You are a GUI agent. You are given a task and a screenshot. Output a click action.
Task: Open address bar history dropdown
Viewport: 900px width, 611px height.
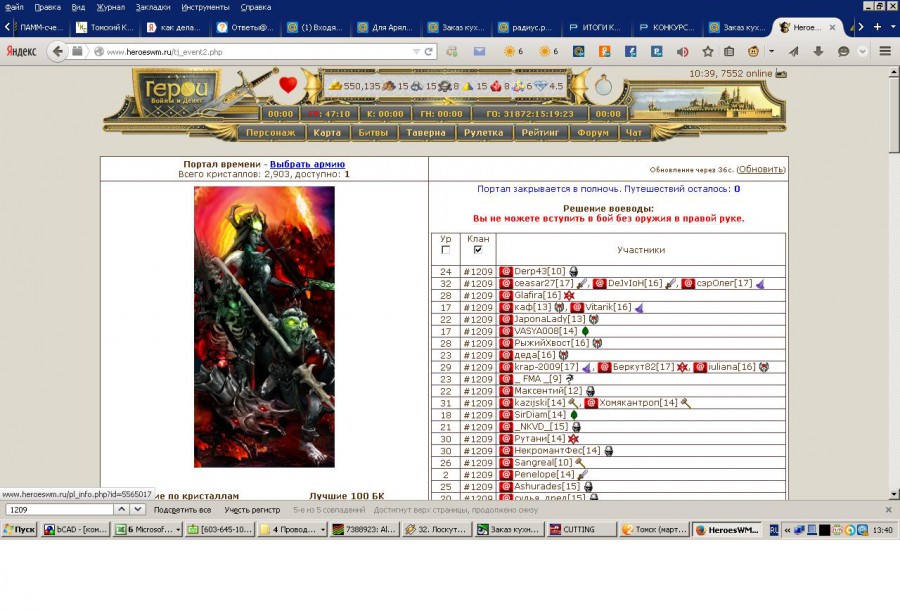point(416,52)
